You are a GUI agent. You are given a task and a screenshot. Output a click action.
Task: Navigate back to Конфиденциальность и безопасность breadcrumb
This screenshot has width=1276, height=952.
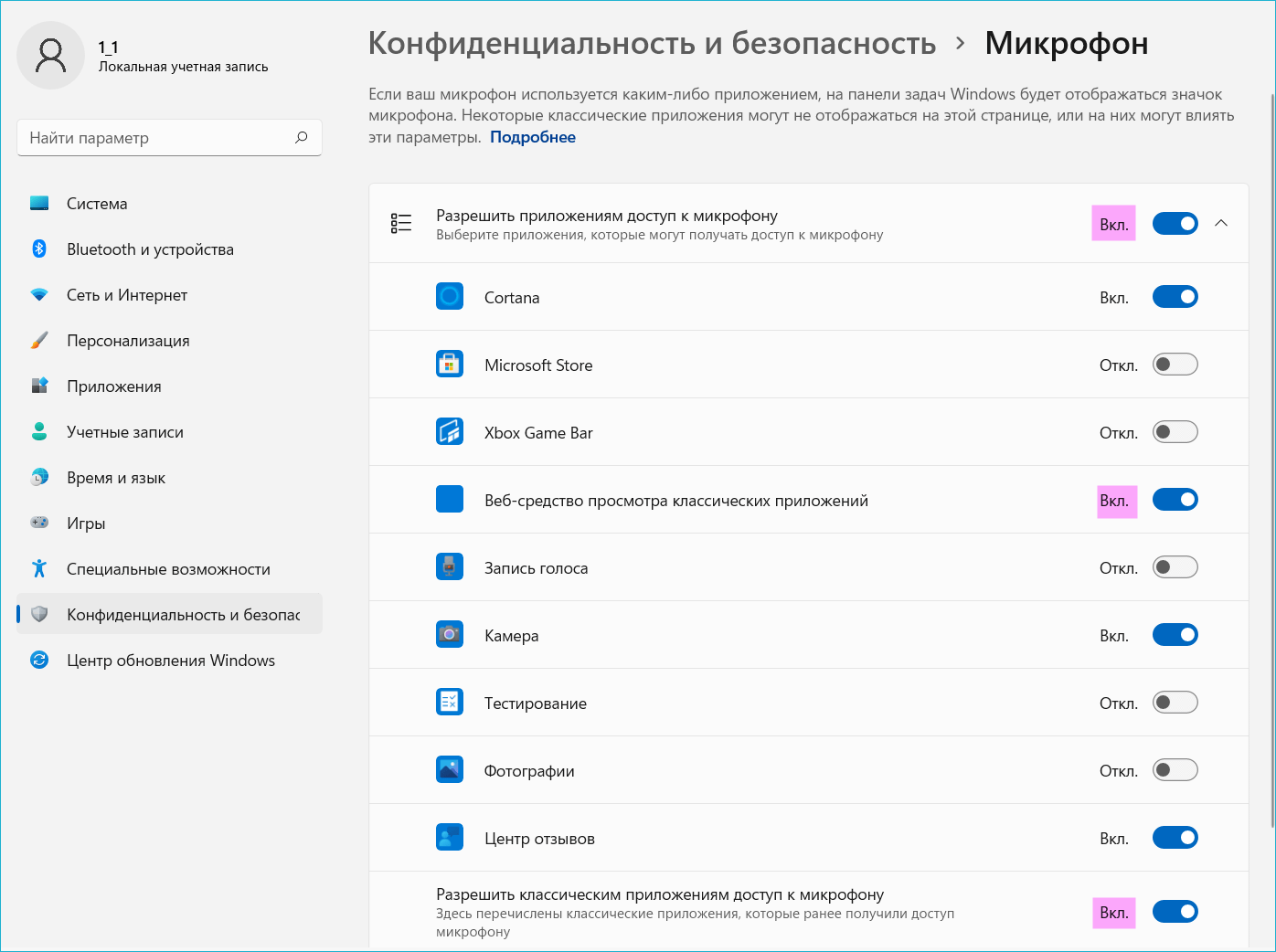point(652,43)
